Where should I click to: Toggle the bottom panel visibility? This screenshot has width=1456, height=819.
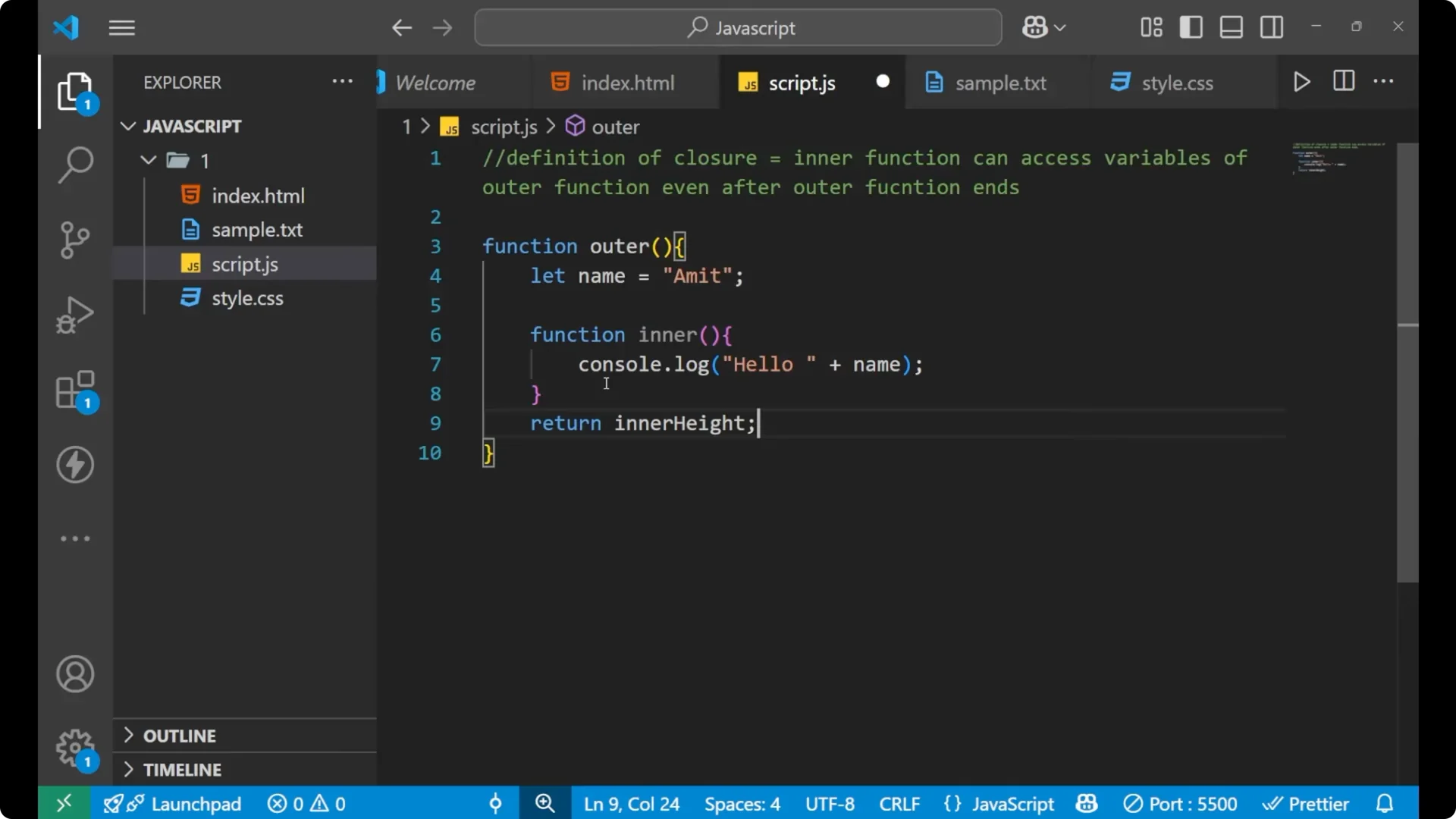(1231, 27)
